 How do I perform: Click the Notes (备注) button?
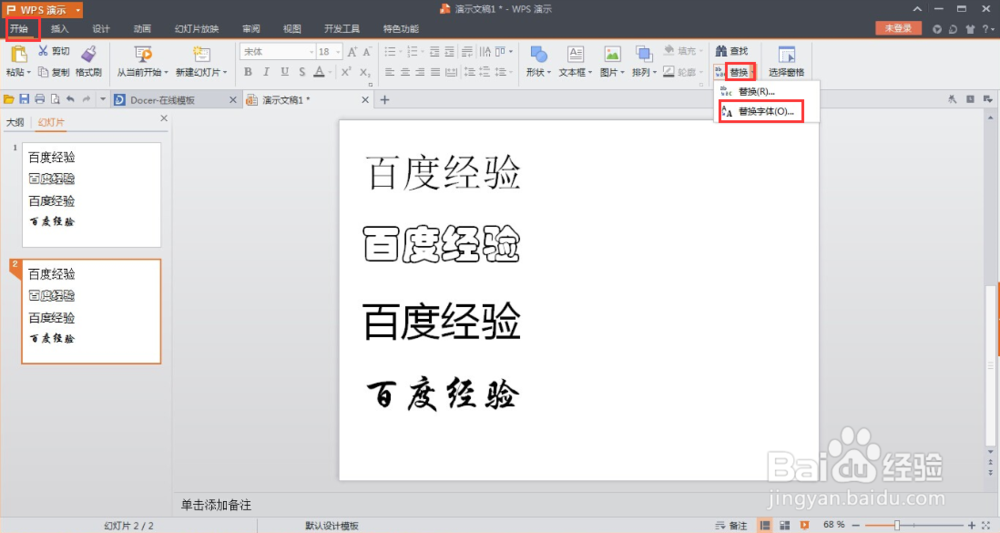click(x=732, y=525)
